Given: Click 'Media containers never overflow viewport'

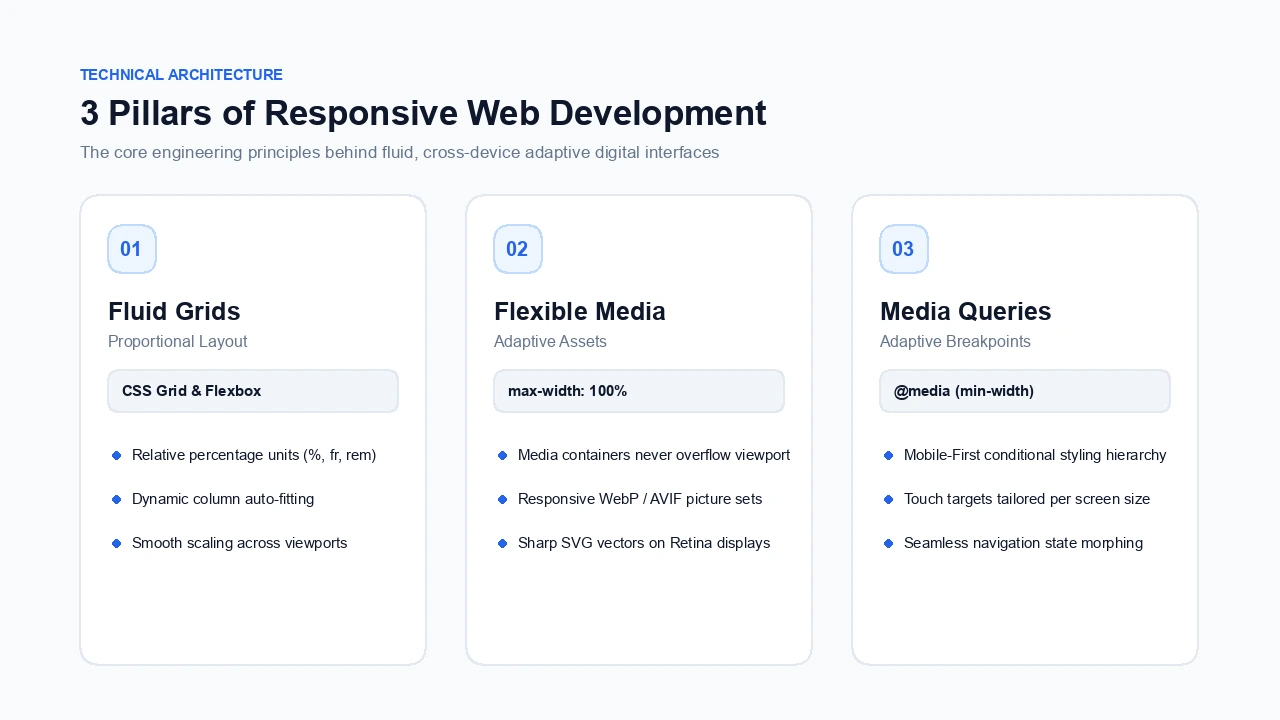Looking at the screenshot, I should [x=654, y=455].
